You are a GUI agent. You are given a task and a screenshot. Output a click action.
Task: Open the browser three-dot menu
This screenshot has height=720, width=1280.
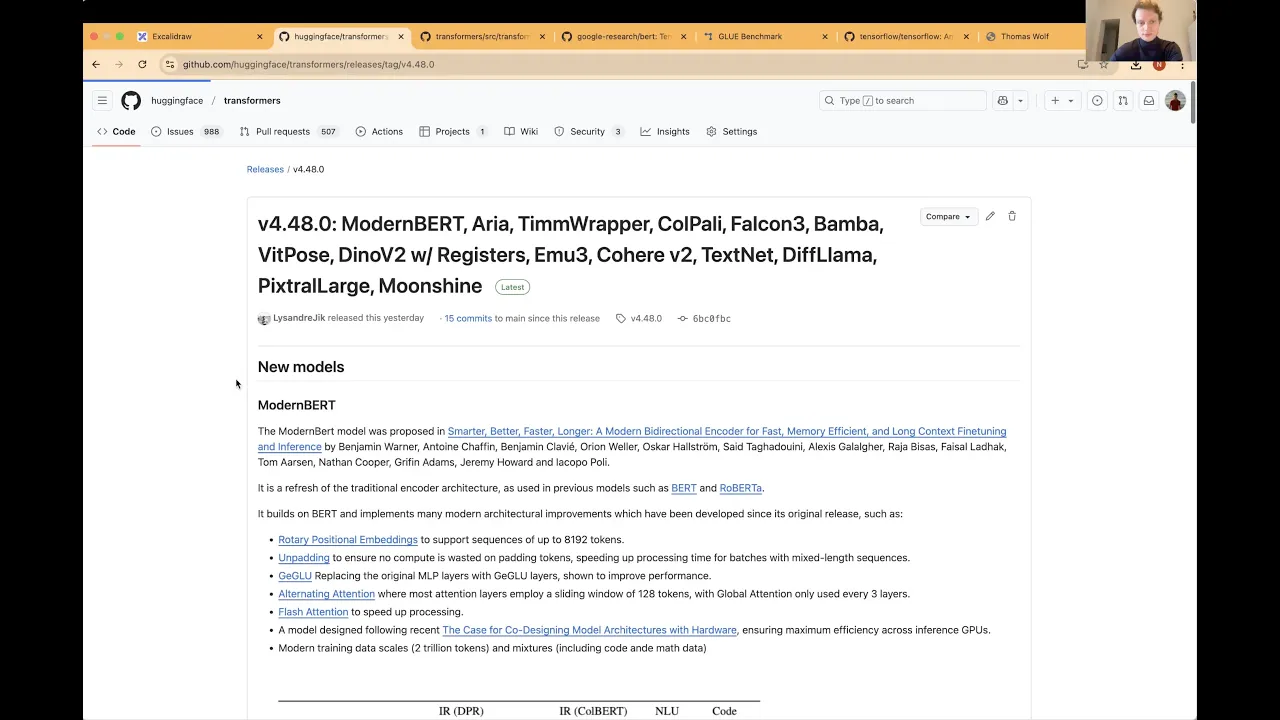tap(1182, 64)
